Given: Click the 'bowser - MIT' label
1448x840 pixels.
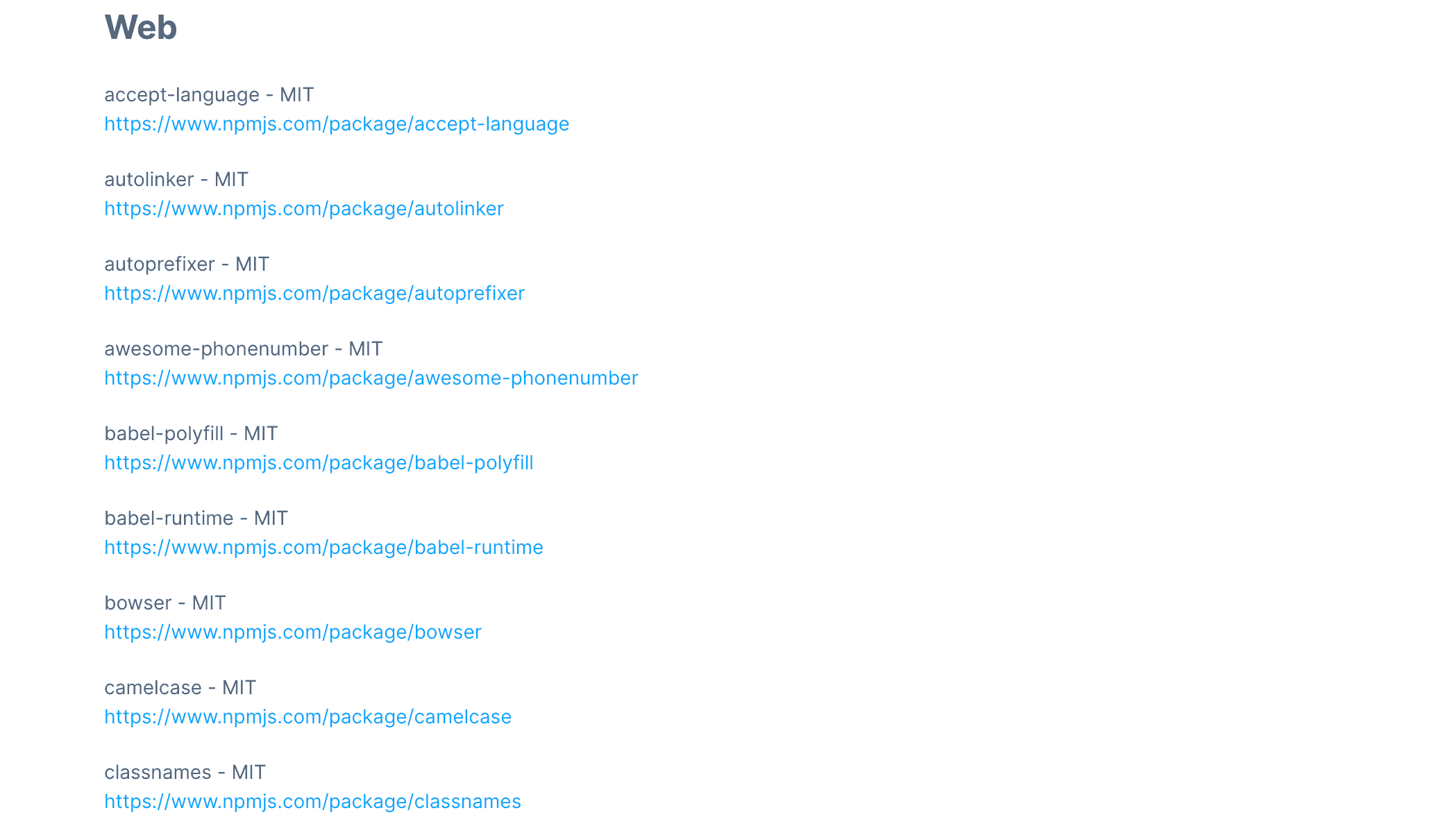Looking at the screenshot, I should click(x=165, y=603).
